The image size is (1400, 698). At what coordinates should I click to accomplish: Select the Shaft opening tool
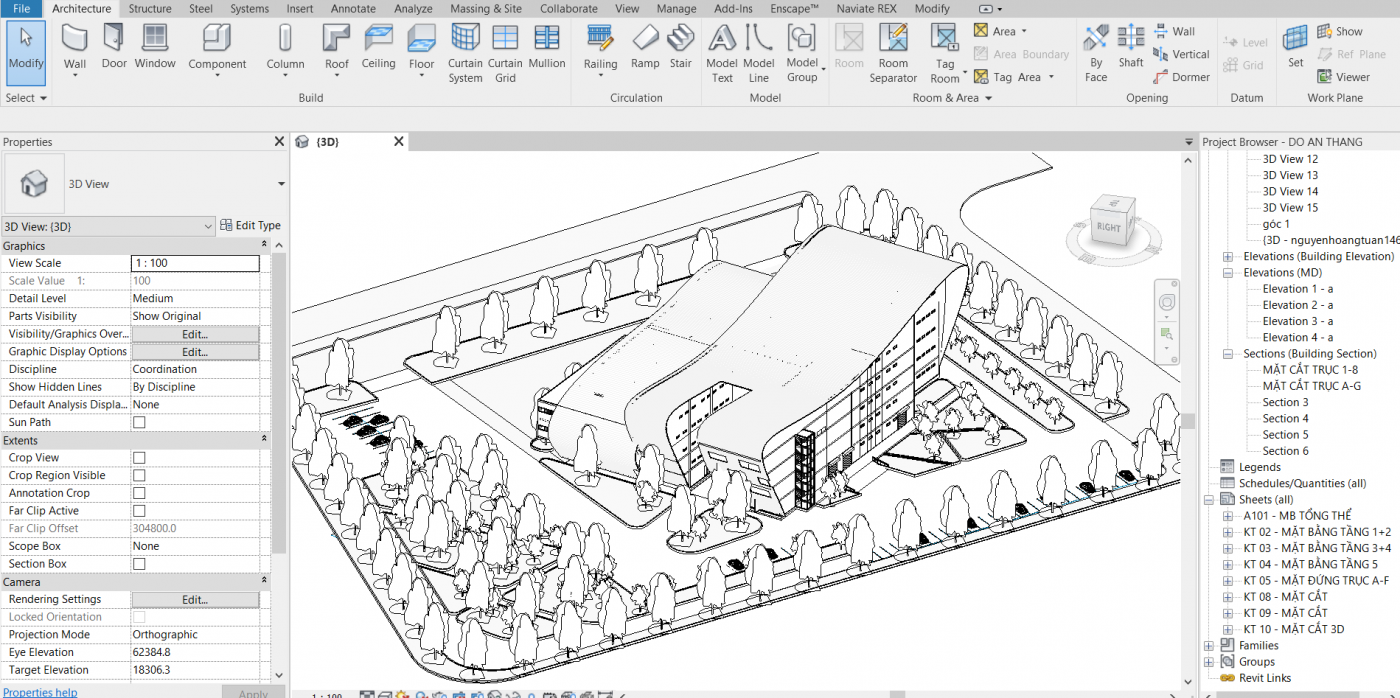point(1131,40)
